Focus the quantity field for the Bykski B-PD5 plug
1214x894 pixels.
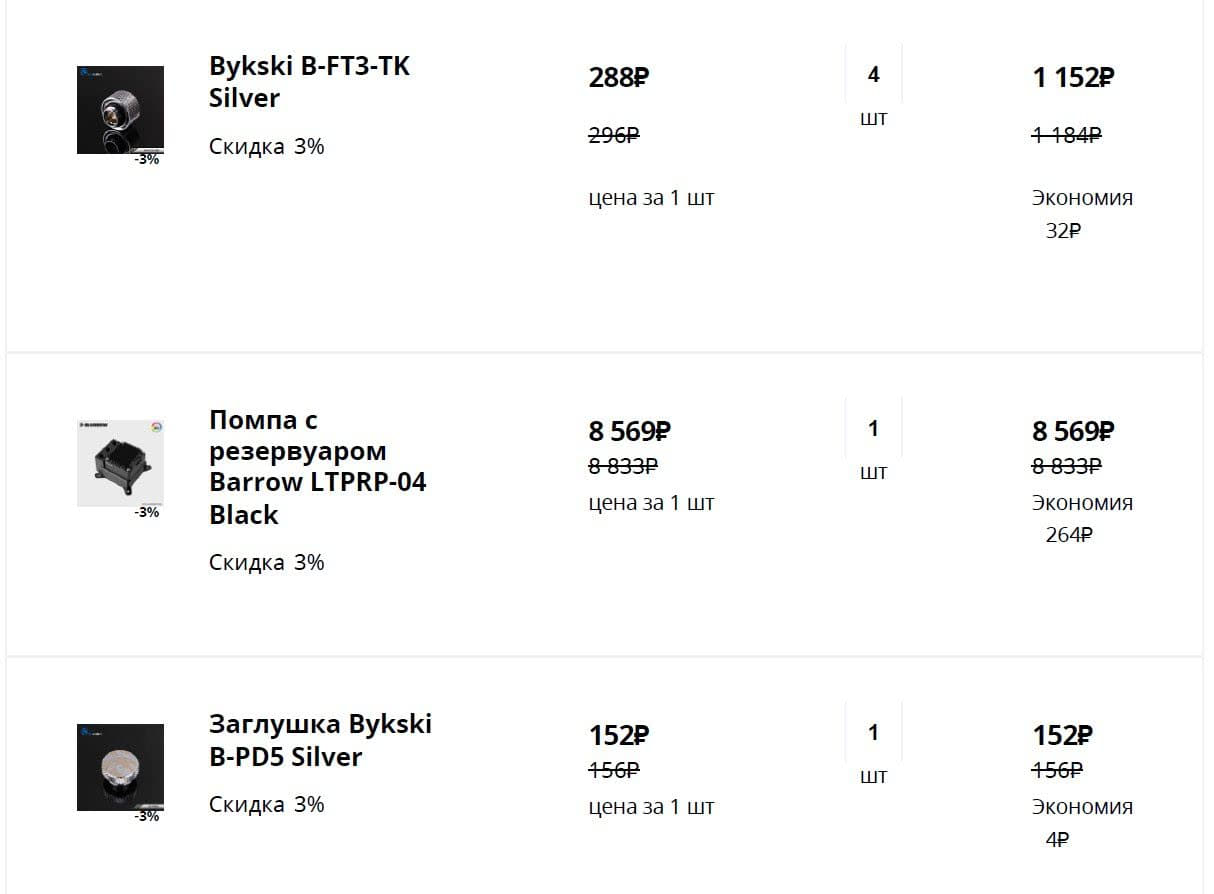point(873,733)
